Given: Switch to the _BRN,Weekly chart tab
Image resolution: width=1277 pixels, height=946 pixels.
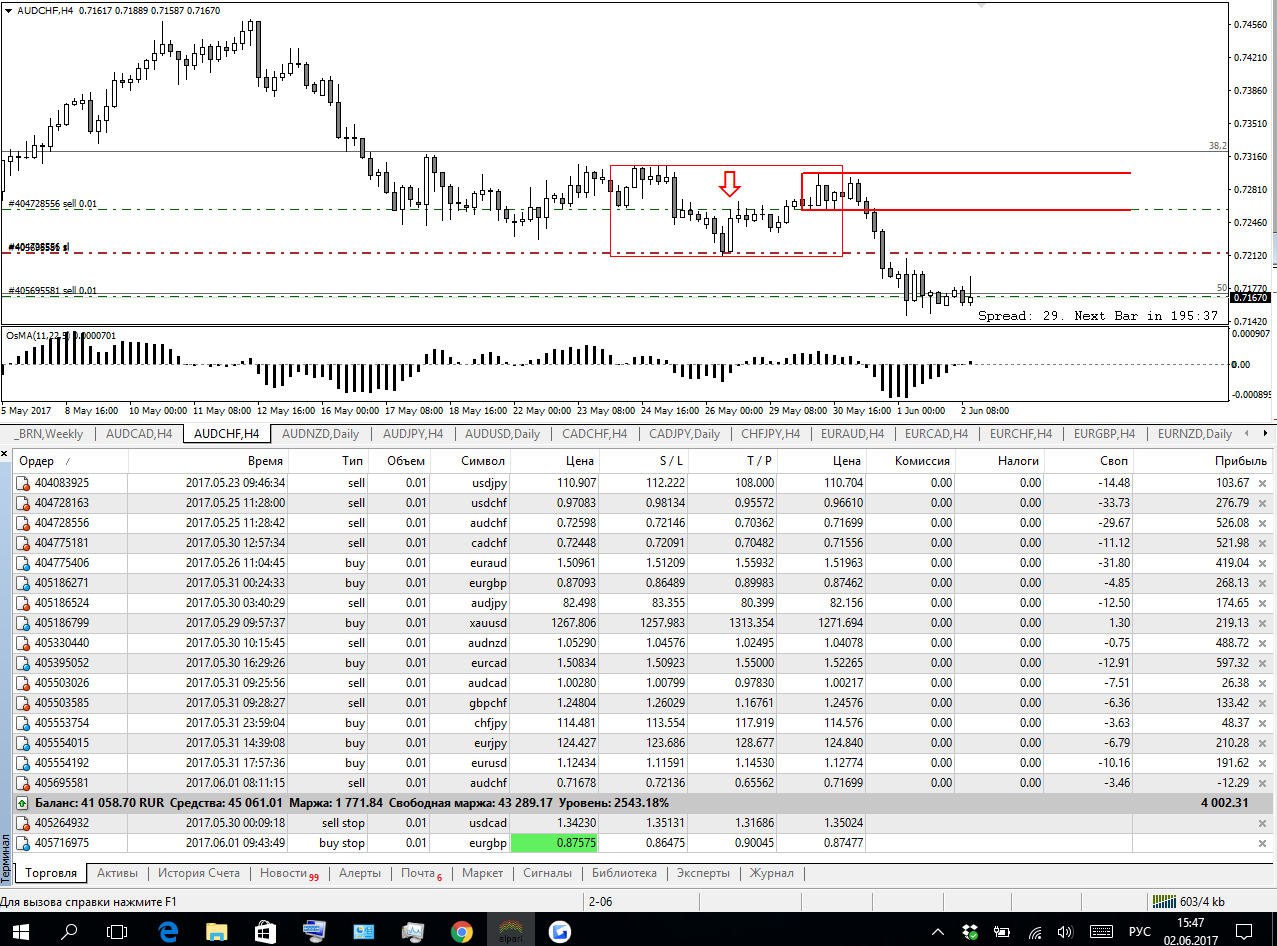Looking at the screenshot, I should point(49,434).
